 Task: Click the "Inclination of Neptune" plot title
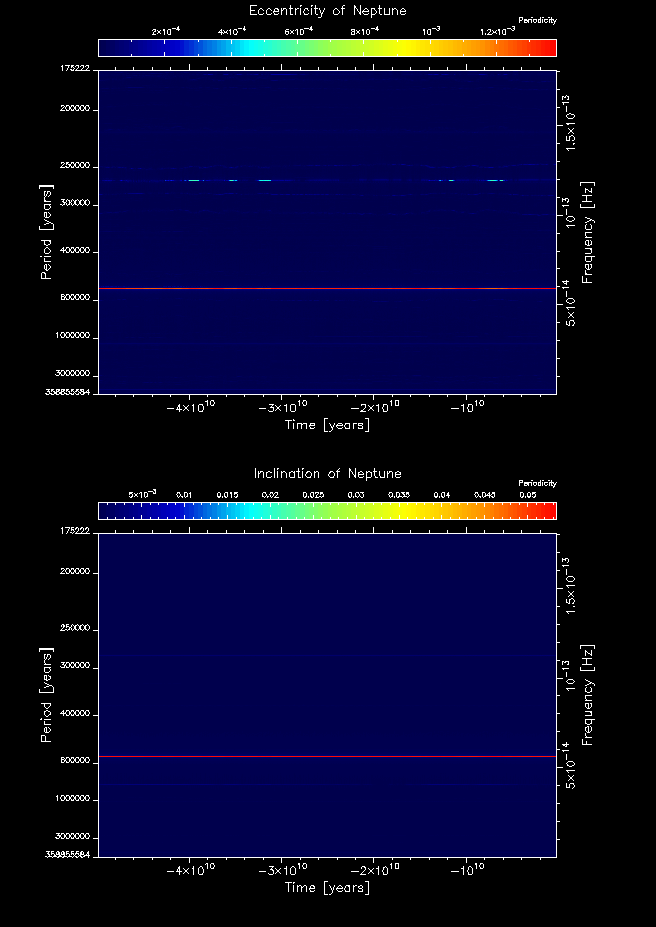pos(327,473)
